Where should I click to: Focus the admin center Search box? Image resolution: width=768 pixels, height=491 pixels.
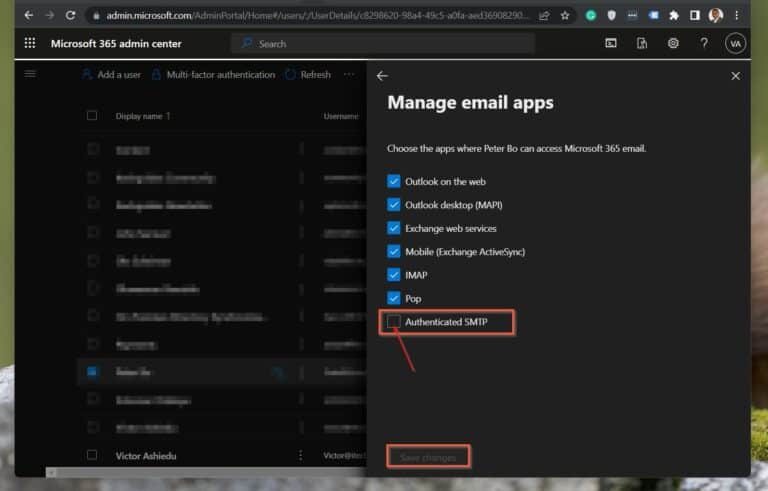point(383,44)
